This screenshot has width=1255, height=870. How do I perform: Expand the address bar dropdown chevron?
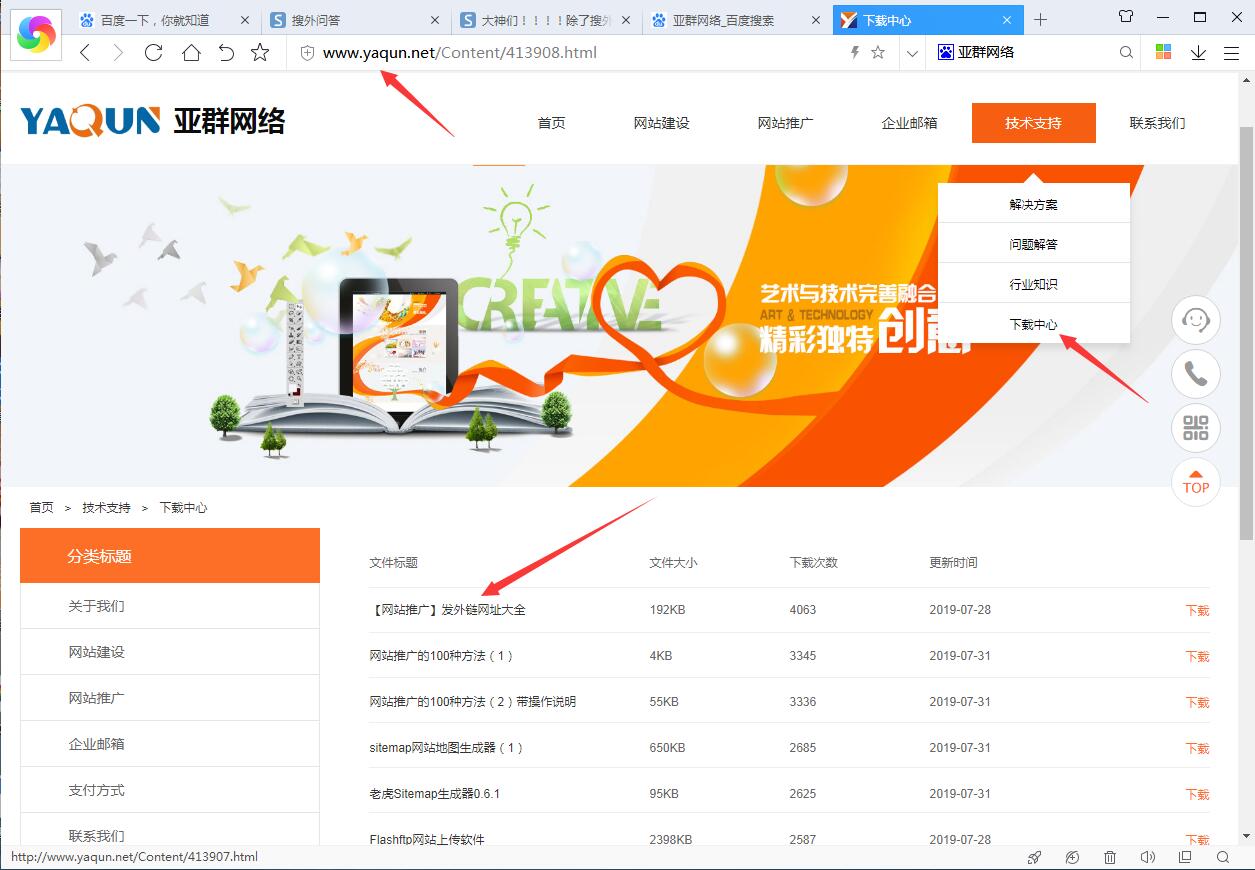coord(911,53)
